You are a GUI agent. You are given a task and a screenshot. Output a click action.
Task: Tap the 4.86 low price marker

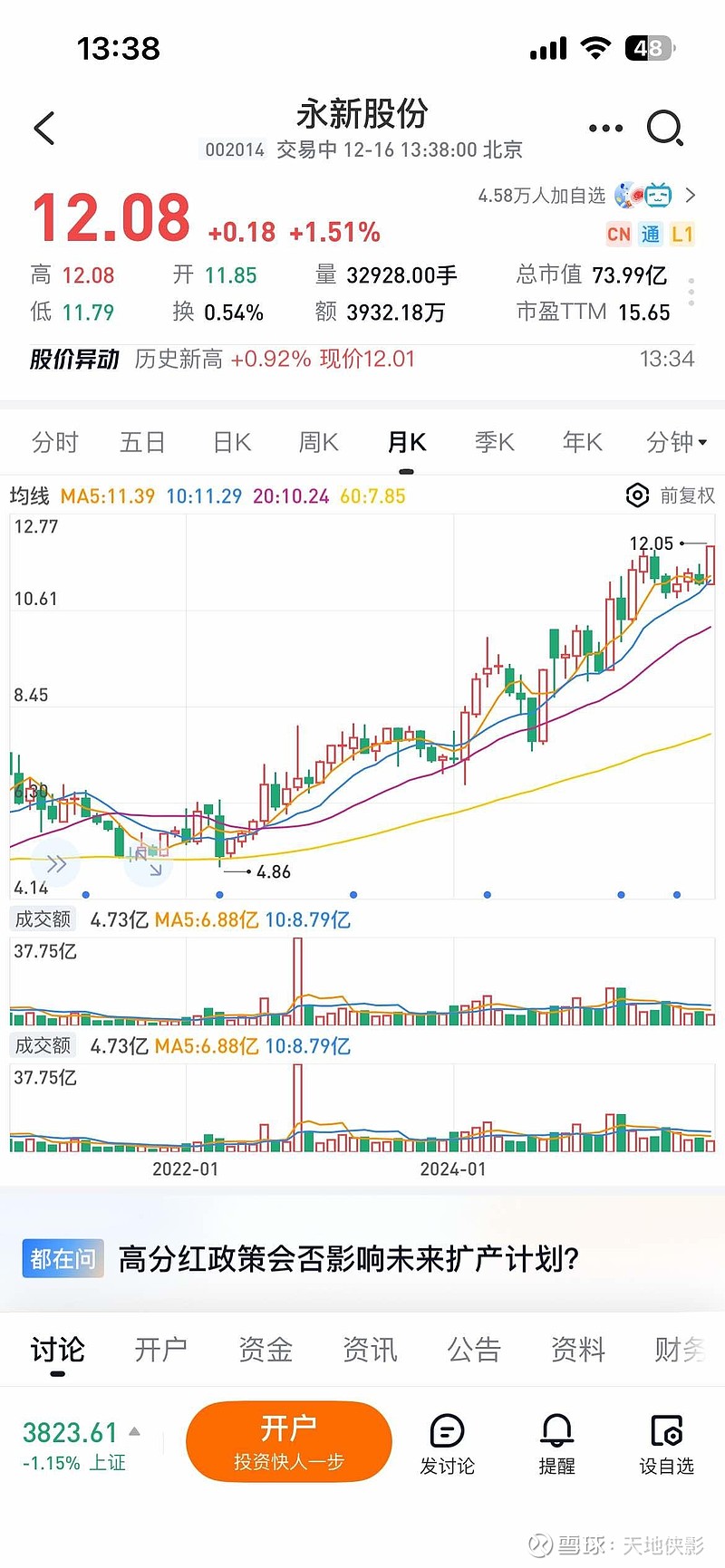[x=274, y=872]
